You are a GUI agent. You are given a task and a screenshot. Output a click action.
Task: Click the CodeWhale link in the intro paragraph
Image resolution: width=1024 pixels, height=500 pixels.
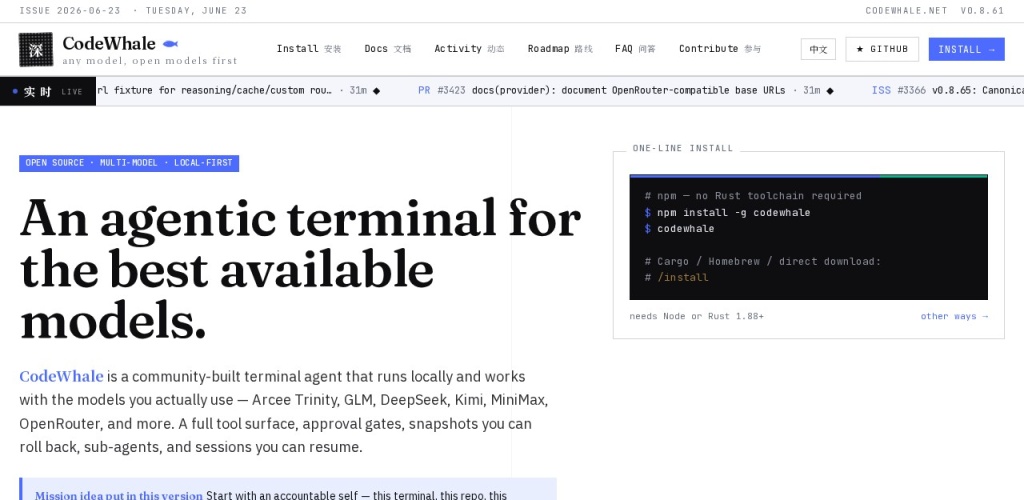(x=61, y=377)
